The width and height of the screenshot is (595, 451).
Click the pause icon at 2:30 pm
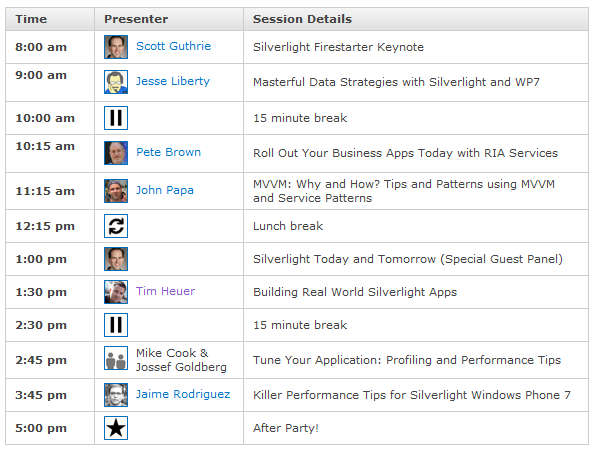pos(116,325)
